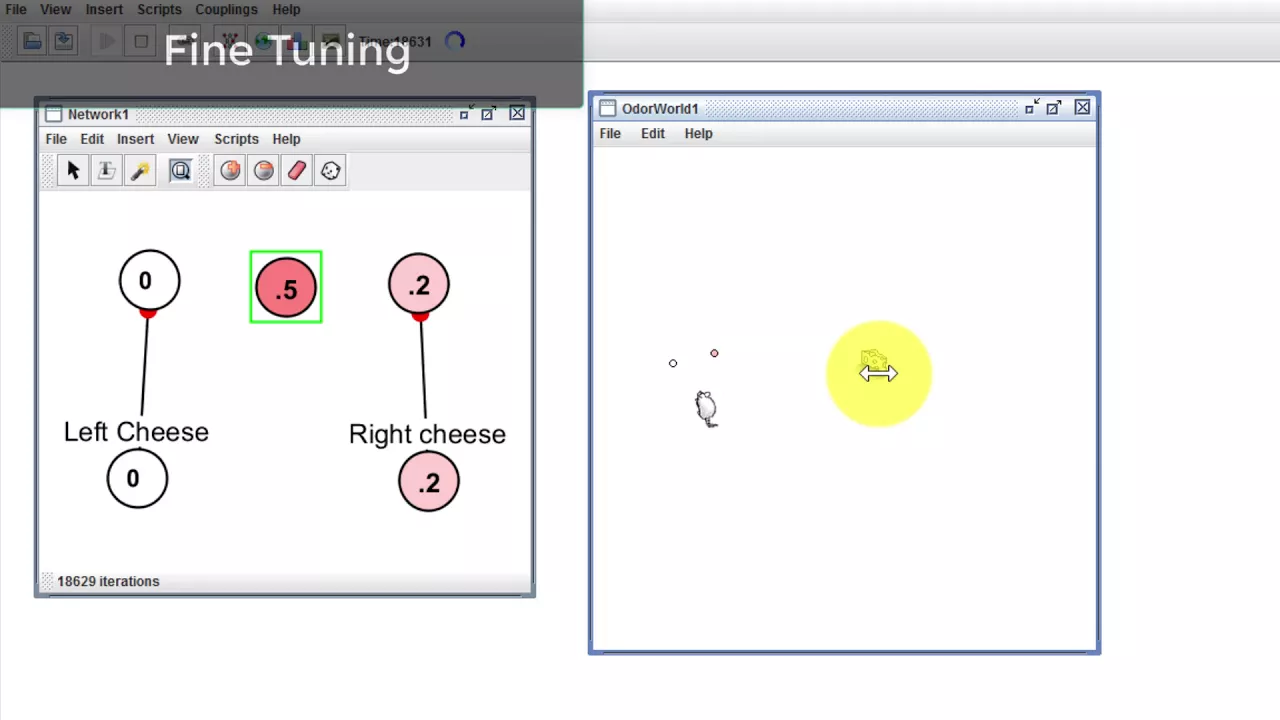Choose the text tool in Network1 toolbar
The width and height of the screenshot is (1280, 720).
coord(106,171)
